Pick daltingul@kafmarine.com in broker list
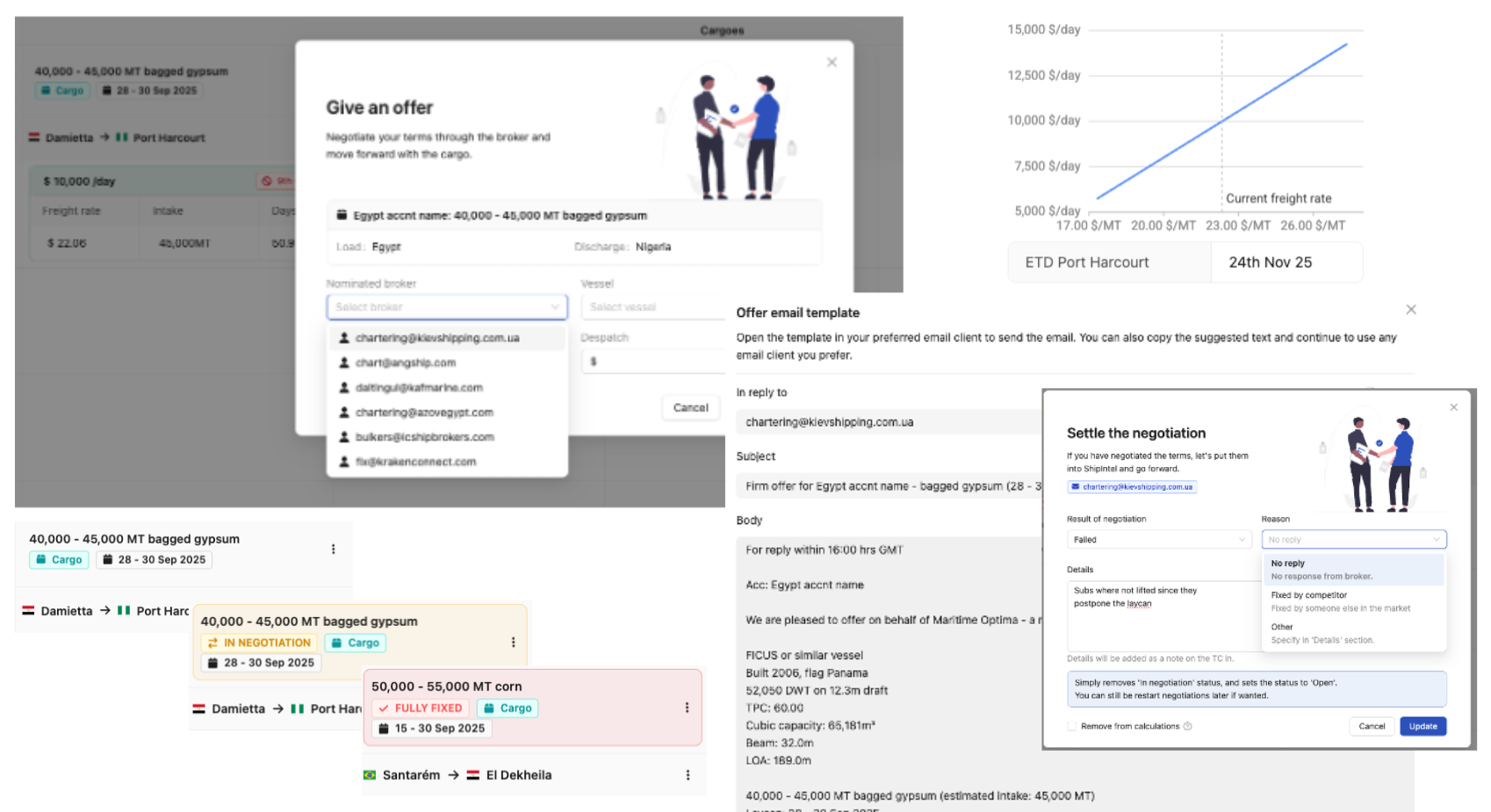Image resolution: width=1491 pixels, height=812 pixels. 447,387
